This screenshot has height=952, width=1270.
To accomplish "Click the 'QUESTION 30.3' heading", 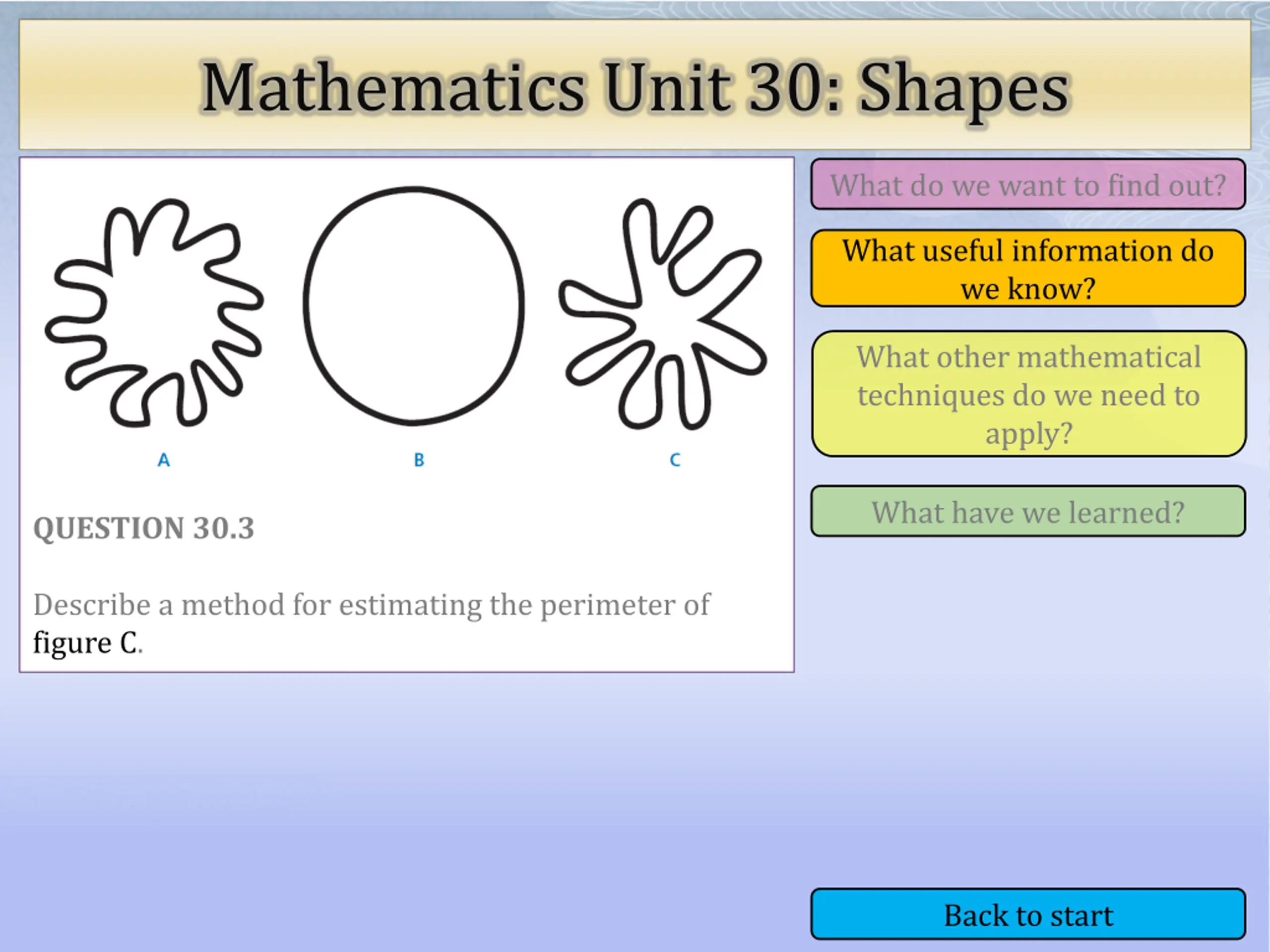I will [x=143, y=528].
